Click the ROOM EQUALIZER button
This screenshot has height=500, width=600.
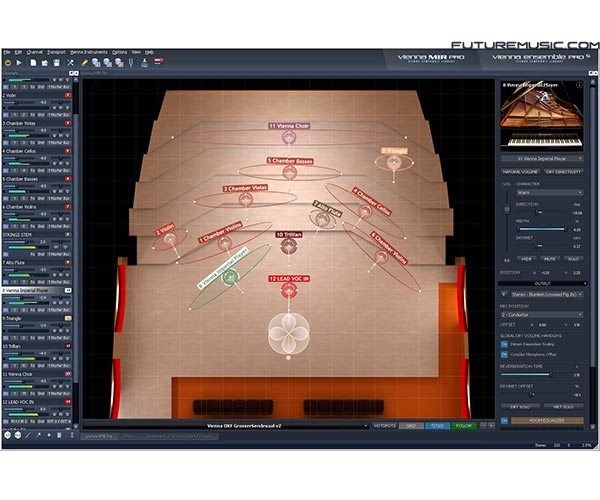[547, 420]
